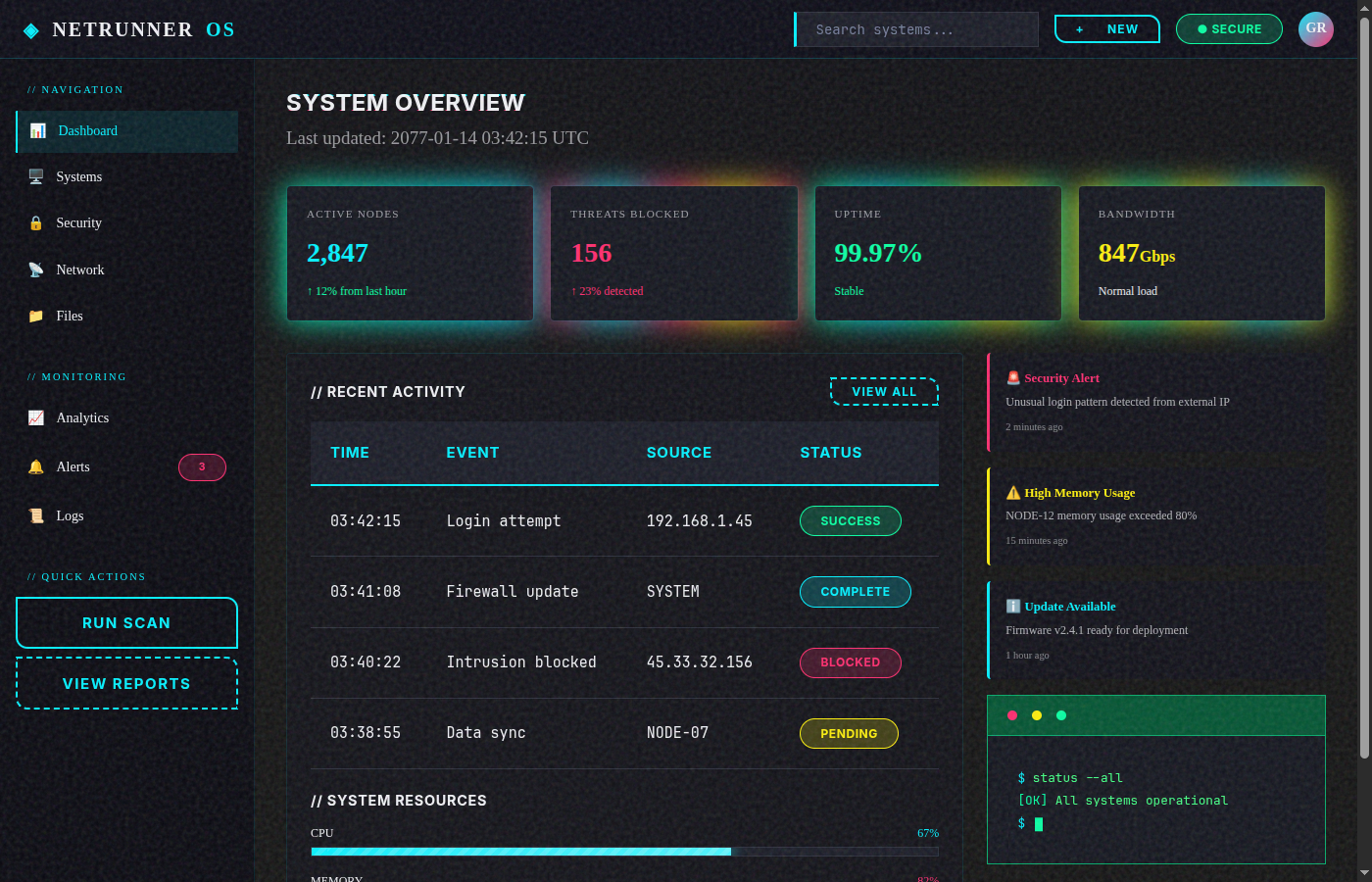The image size is (1372, 882).
Task: Open the Threats Blocked stat card
Action: click(674, 253)
